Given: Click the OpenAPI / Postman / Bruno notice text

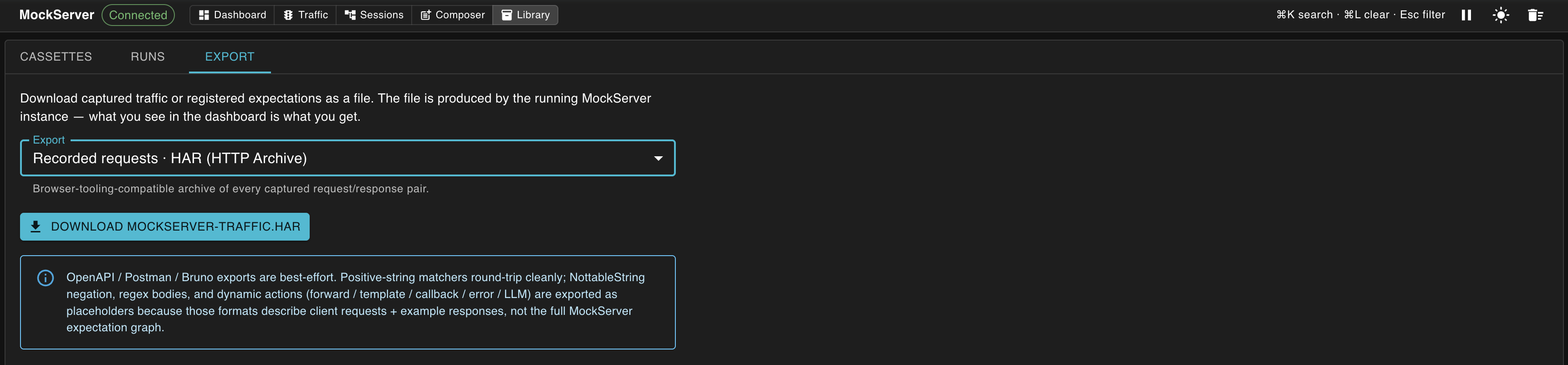Looking at the screenshot, I should [356, 302].
